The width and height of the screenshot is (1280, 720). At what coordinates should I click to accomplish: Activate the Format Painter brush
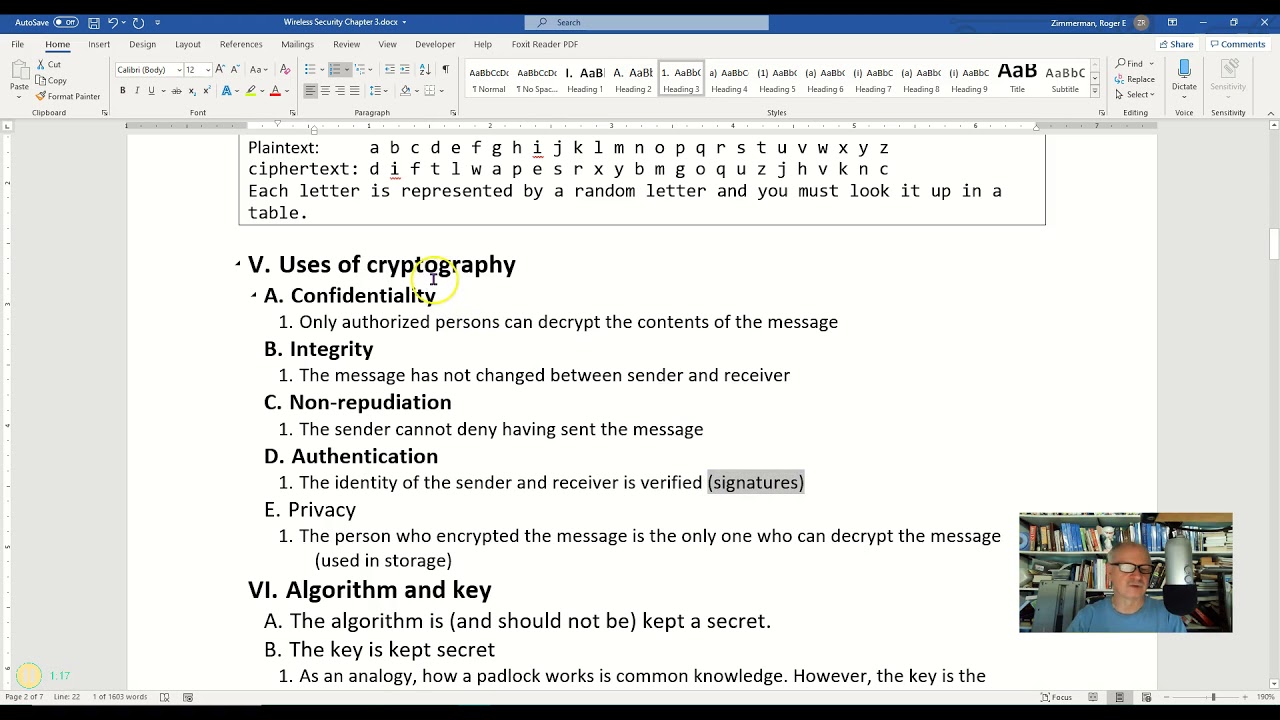(40, 97)
